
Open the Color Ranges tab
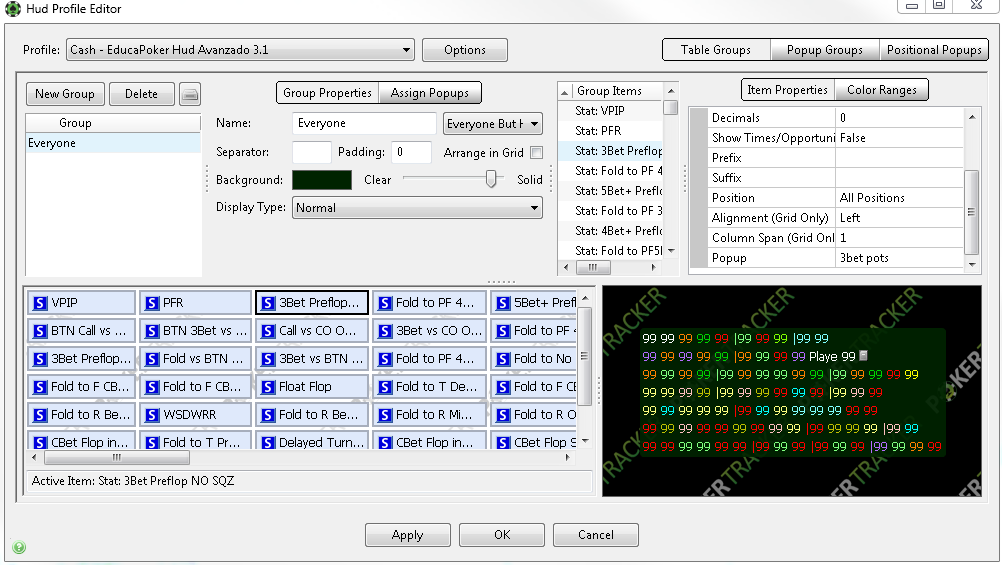[x=881, y=90]
